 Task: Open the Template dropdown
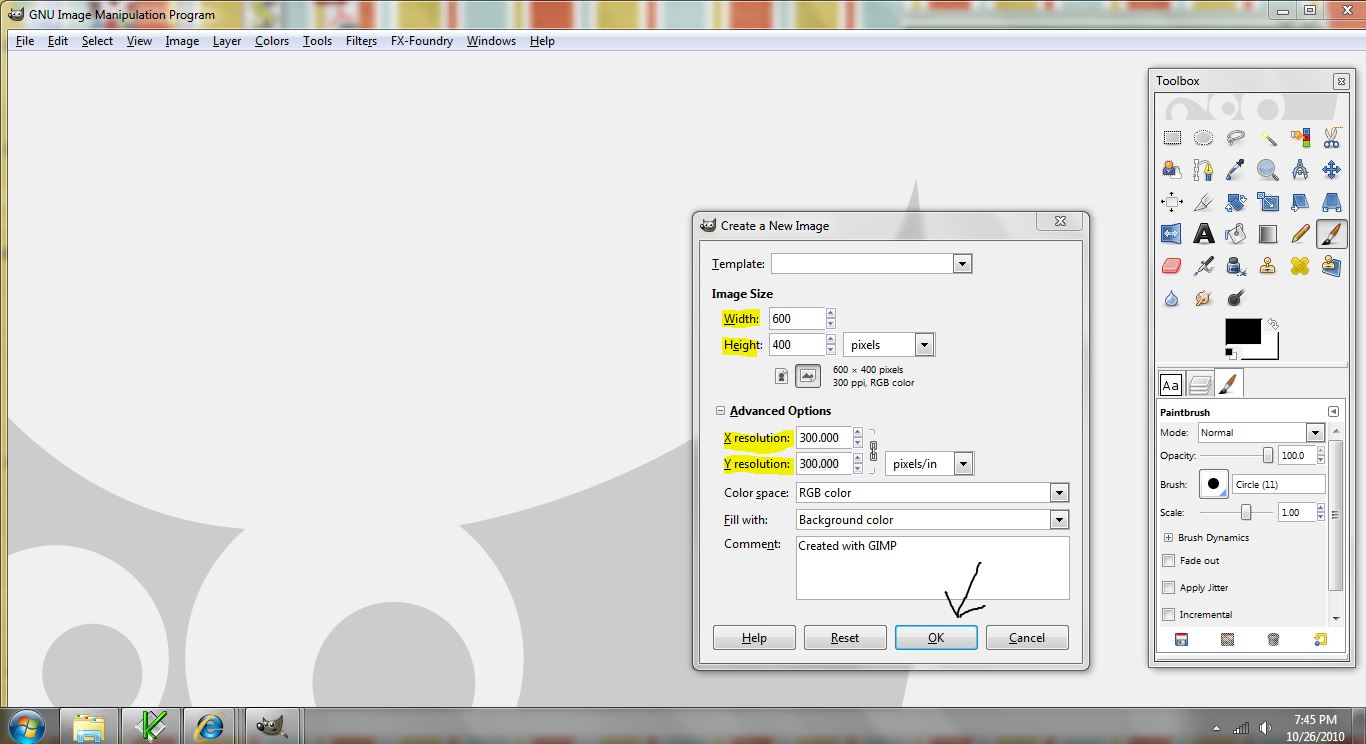(x=962, y=264)
